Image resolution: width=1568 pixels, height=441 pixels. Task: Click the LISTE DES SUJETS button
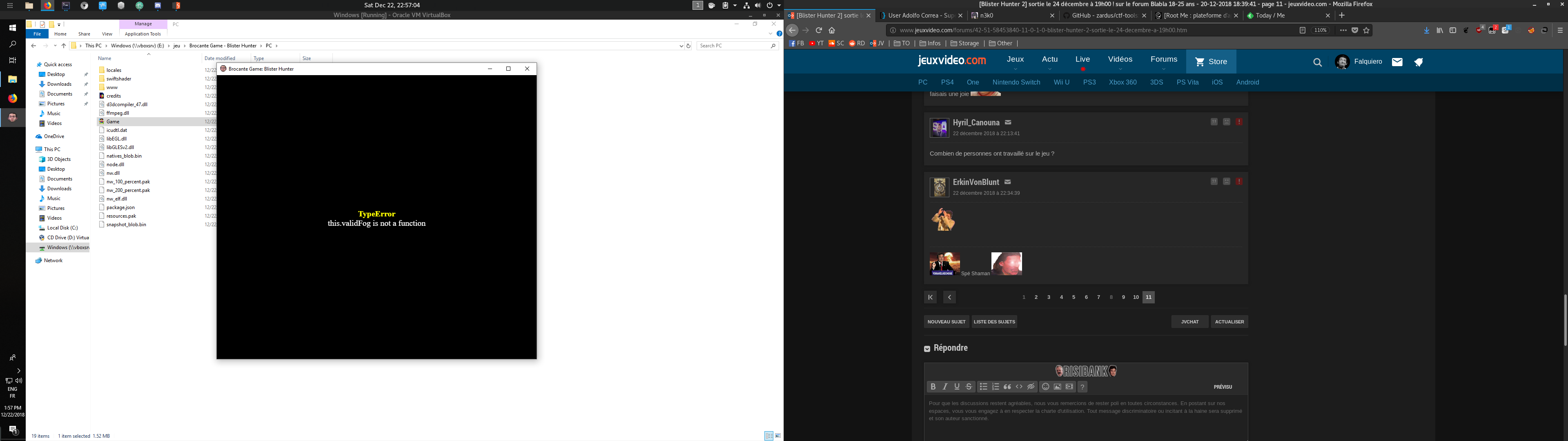994,322
